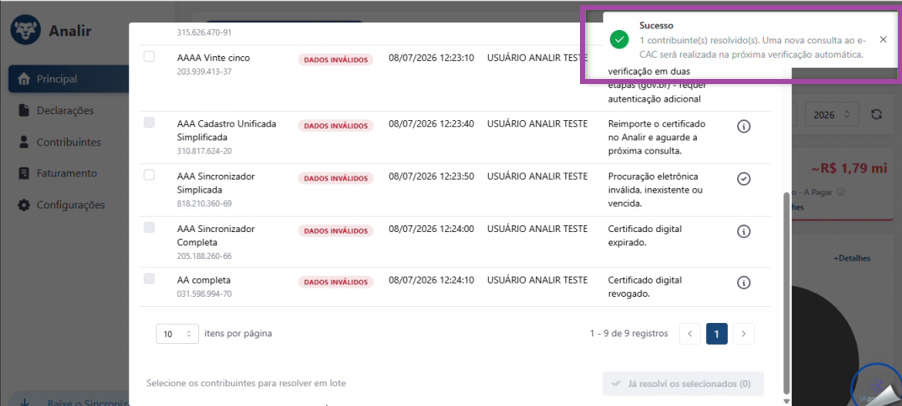The width and height of the screenshot is (902, 406).
Task: Go to Principal in sidebar
Action: [69, 79]
